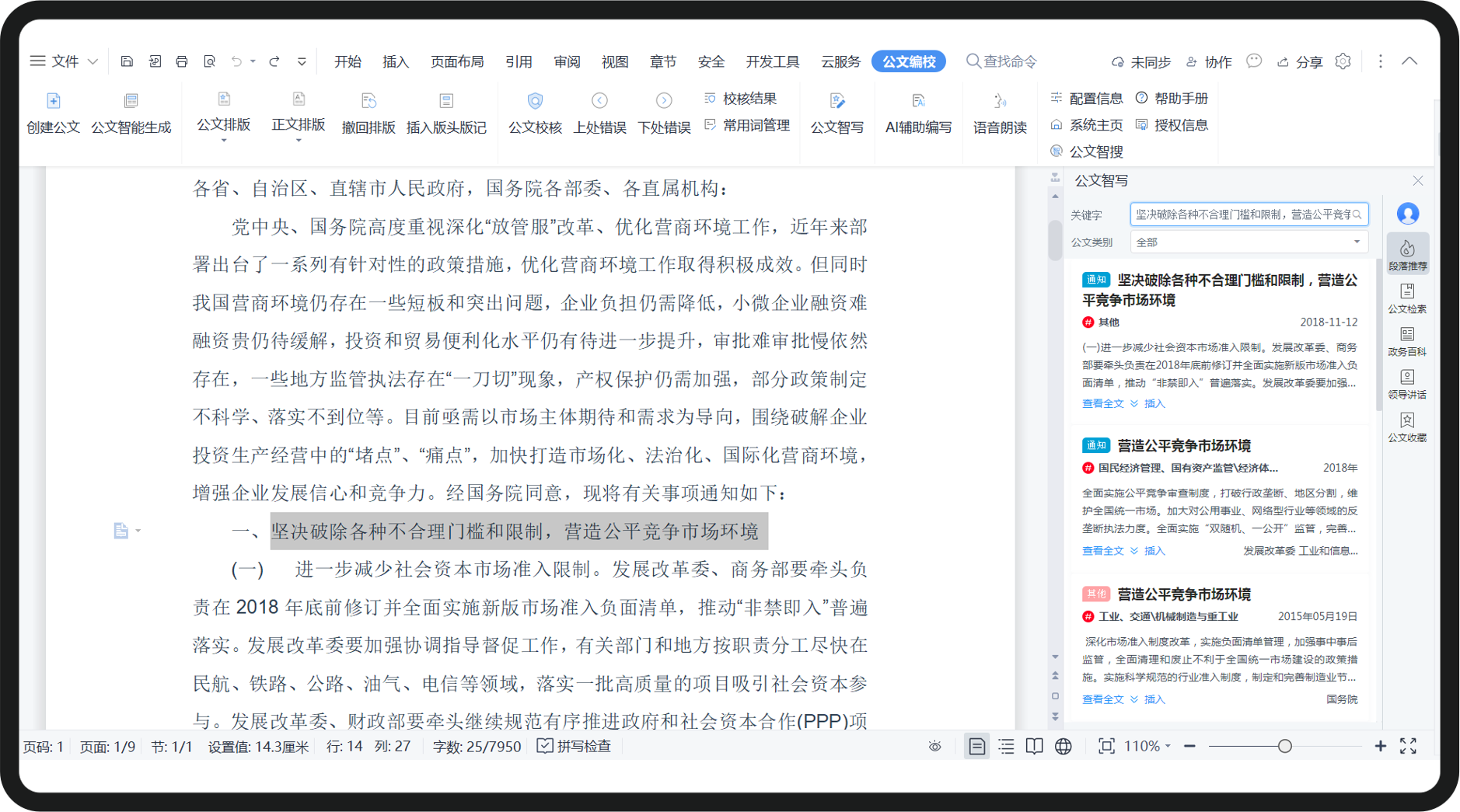Switch to reading view icon

point(1034,746)
